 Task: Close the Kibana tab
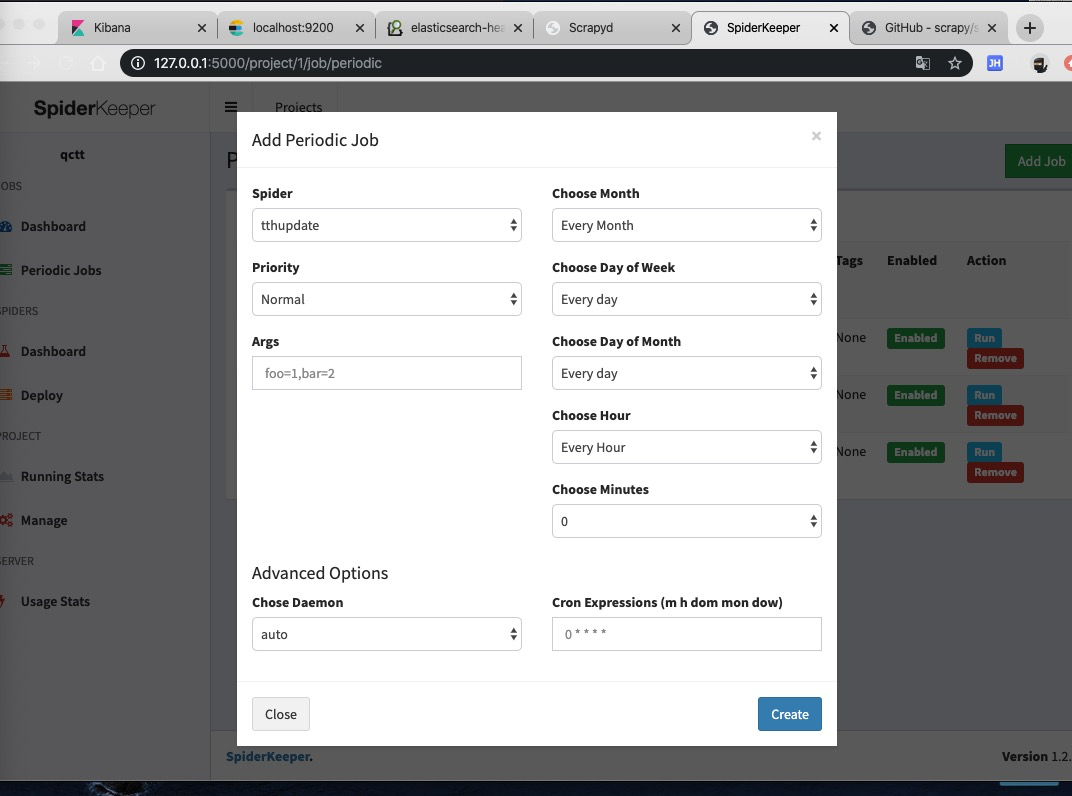pyautogui.click(x=202, y=28)
